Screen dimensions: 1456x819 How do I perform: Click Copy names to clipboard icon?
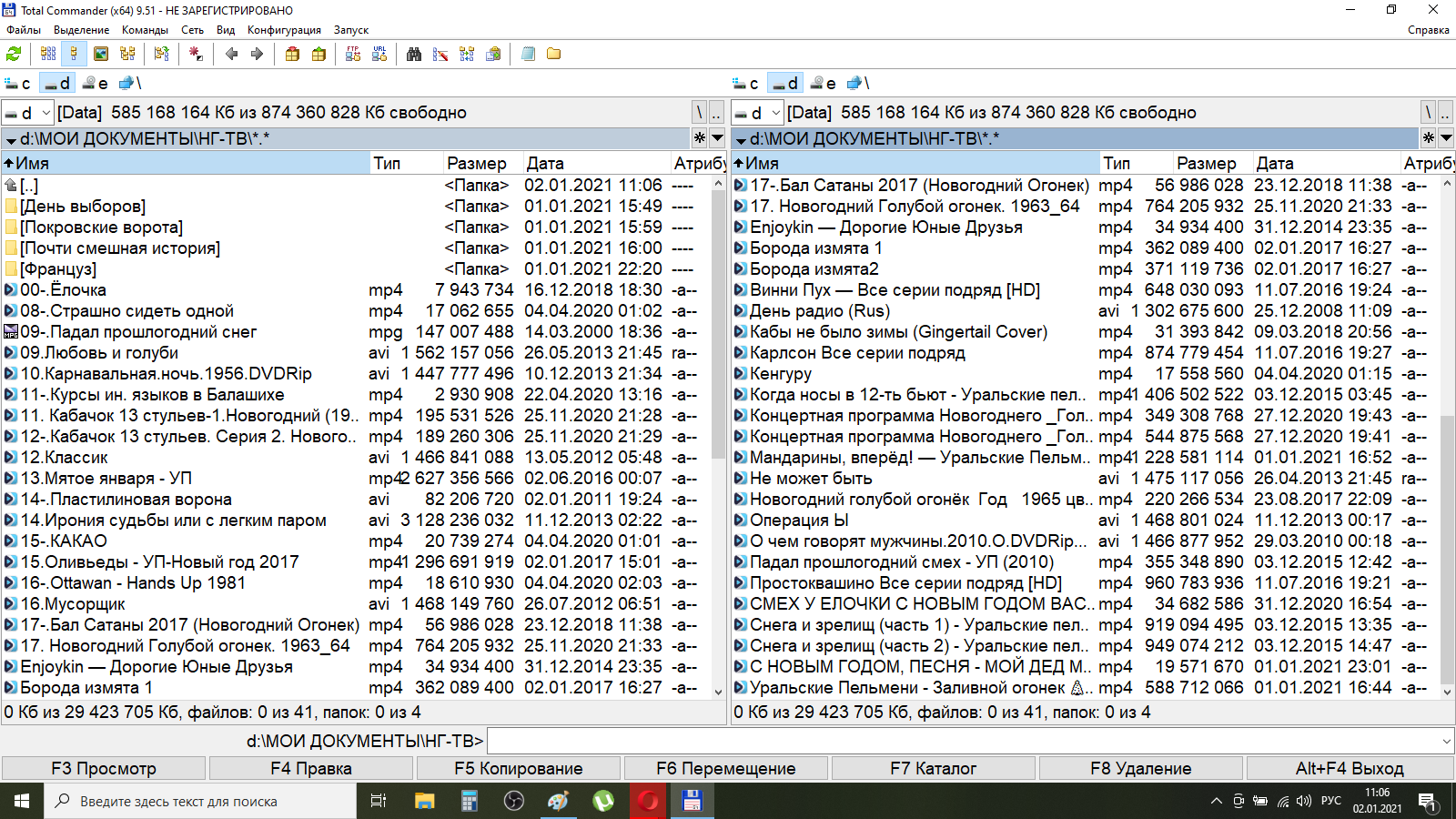tap(493, 54)
